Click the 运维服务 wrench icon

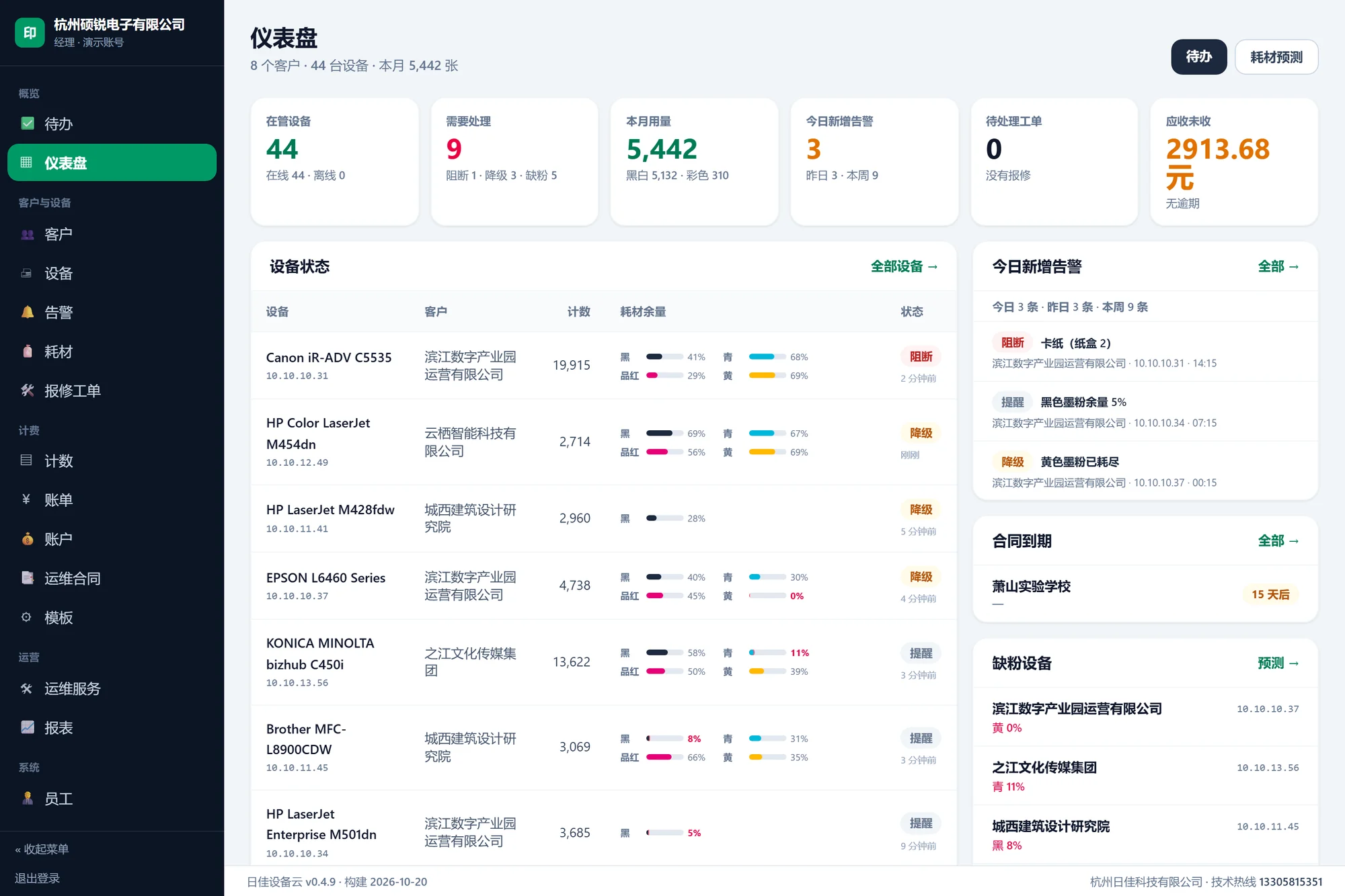(26, 688)
